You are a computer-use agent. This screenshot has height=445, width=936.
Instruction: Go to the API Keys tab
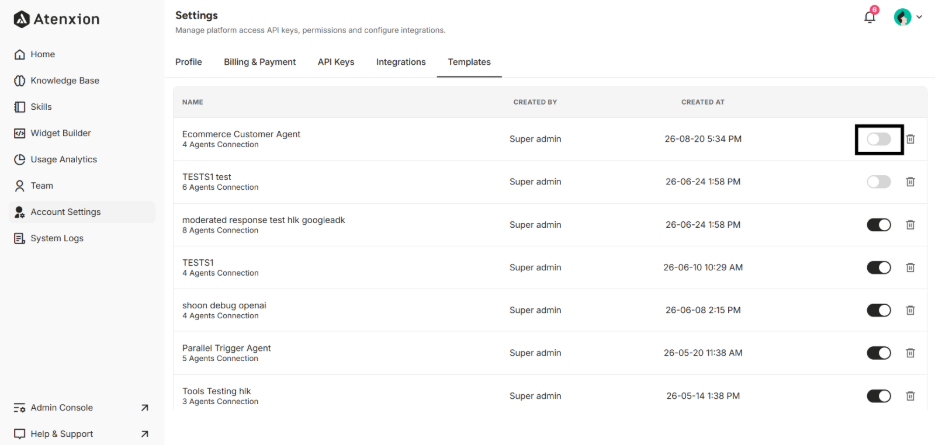tap(336, 62)
